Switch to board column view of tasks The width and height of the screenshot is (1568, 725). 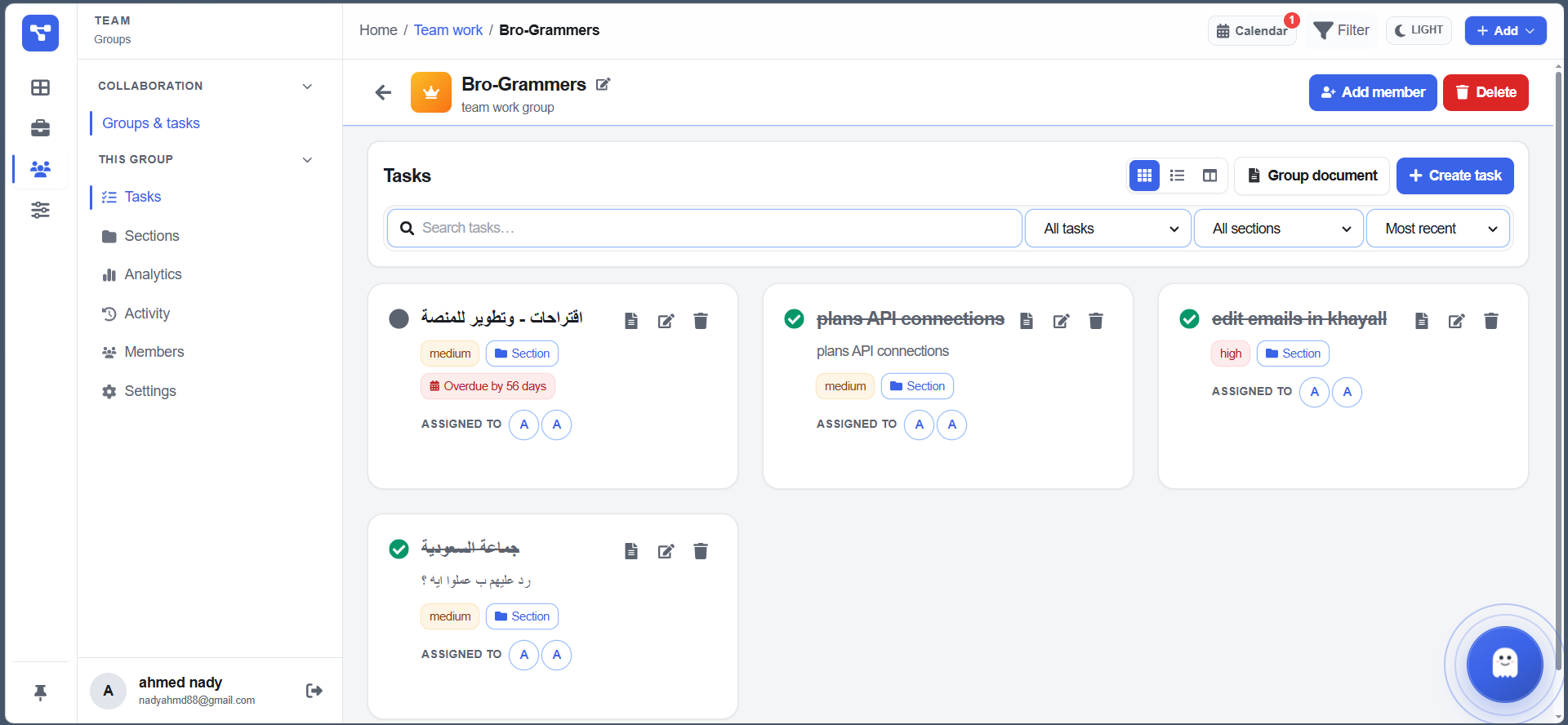[1209, 176]
